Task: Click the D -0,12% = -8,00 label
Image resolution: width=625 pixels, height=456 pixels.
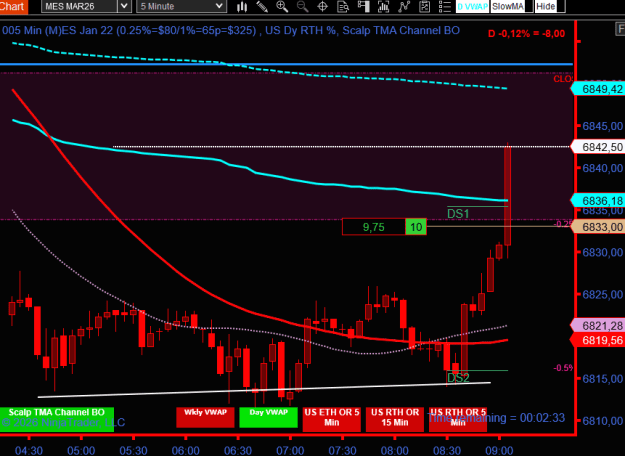Action: click(x=527, y=33)
